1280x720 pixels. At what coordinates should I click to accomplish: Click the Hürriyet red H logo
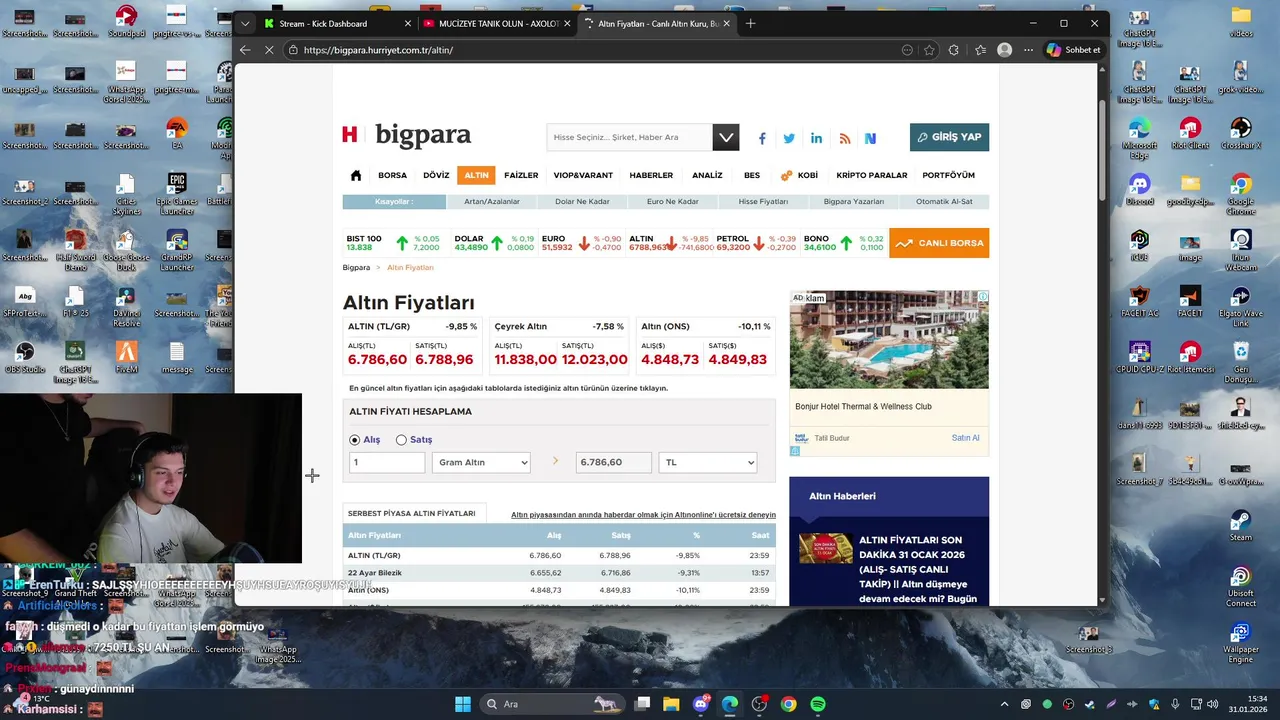tap(349, 134)
